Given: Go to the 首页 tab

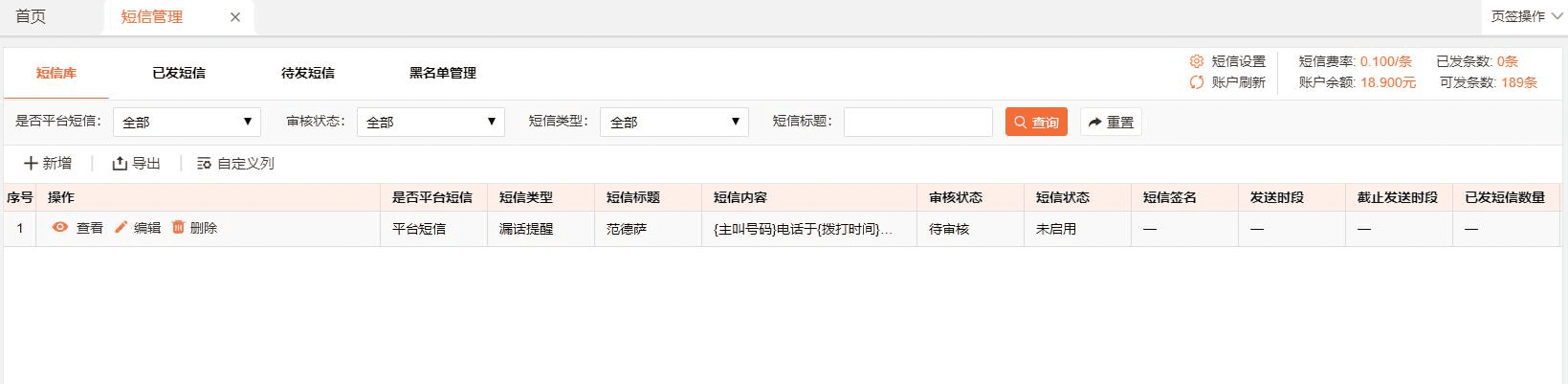Looking at the screenshot, I should coord(31,17).
